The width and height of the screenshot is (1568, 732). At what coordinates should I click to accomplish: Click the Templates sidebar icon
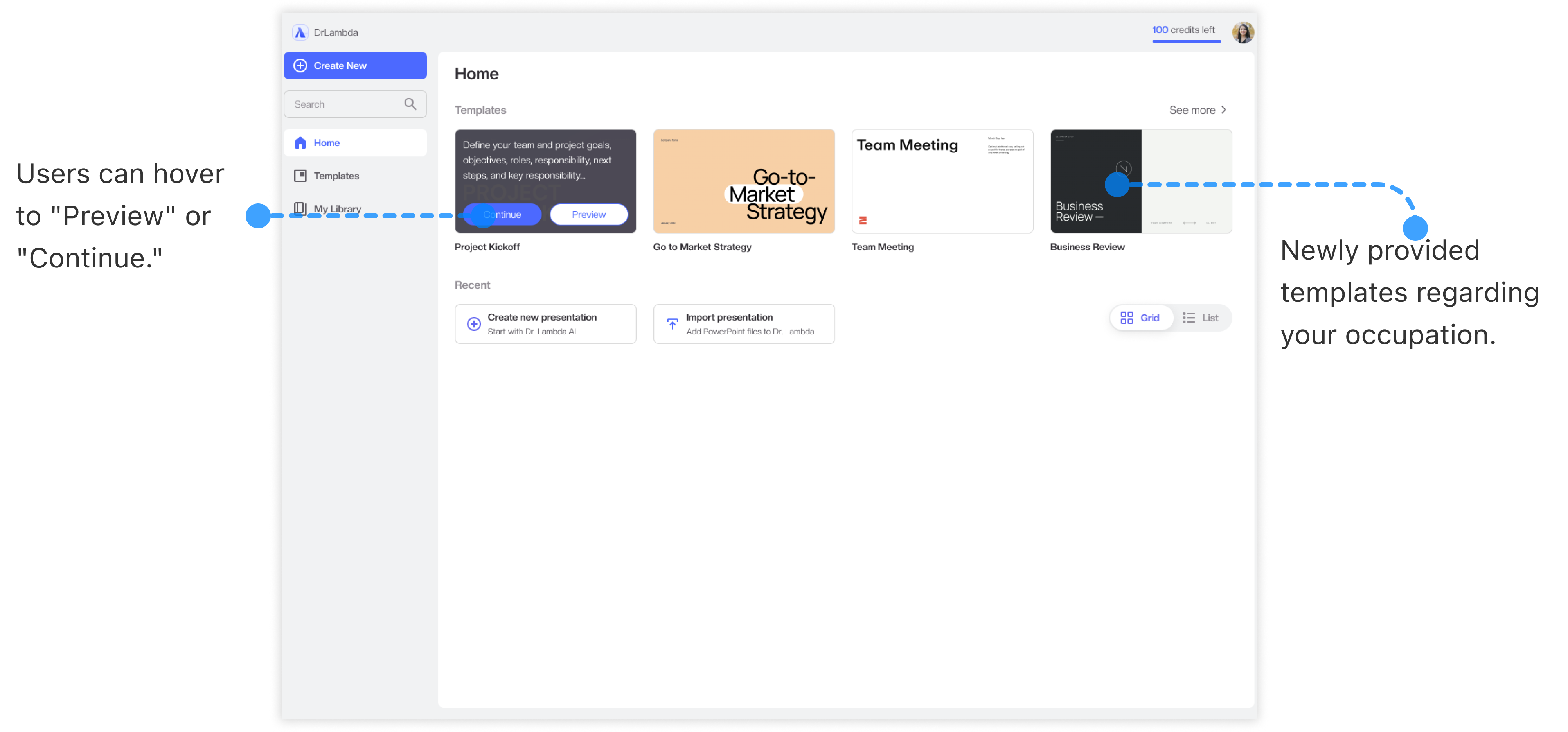click(x=300, y=176)
